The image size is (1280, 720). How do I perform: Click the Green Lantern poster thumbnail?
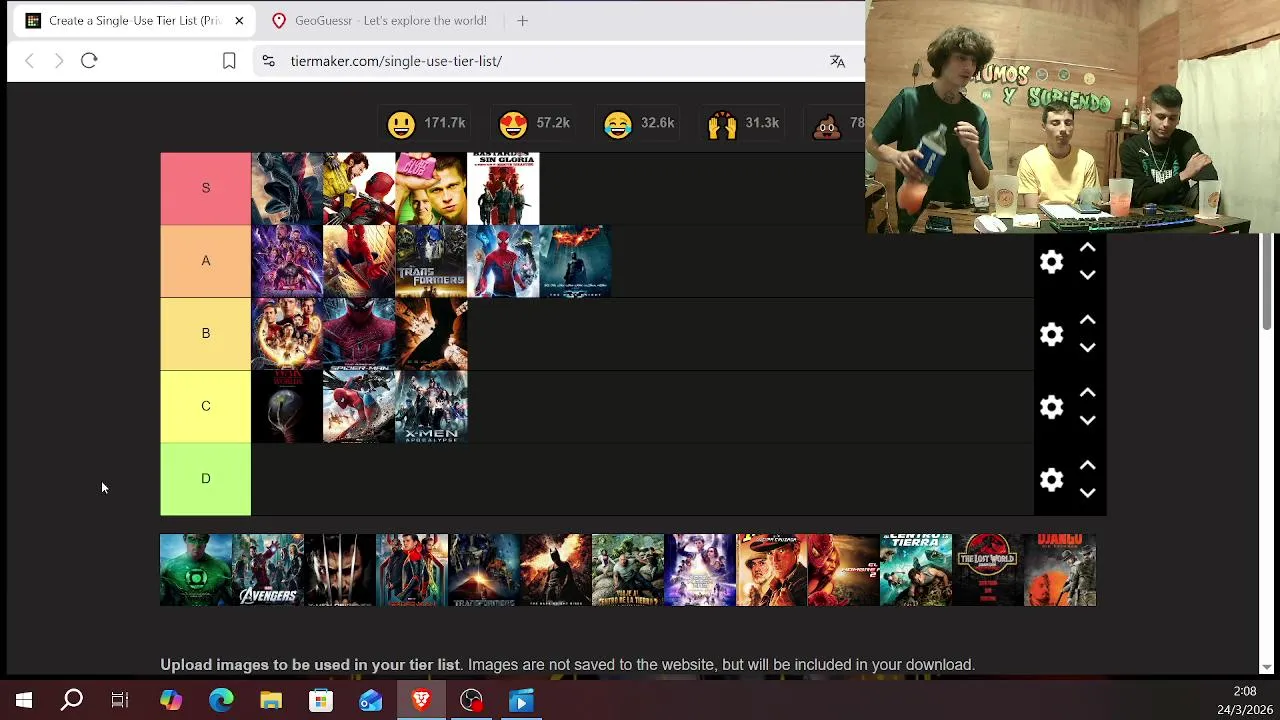pyautogui.click(x=196, y=570)
